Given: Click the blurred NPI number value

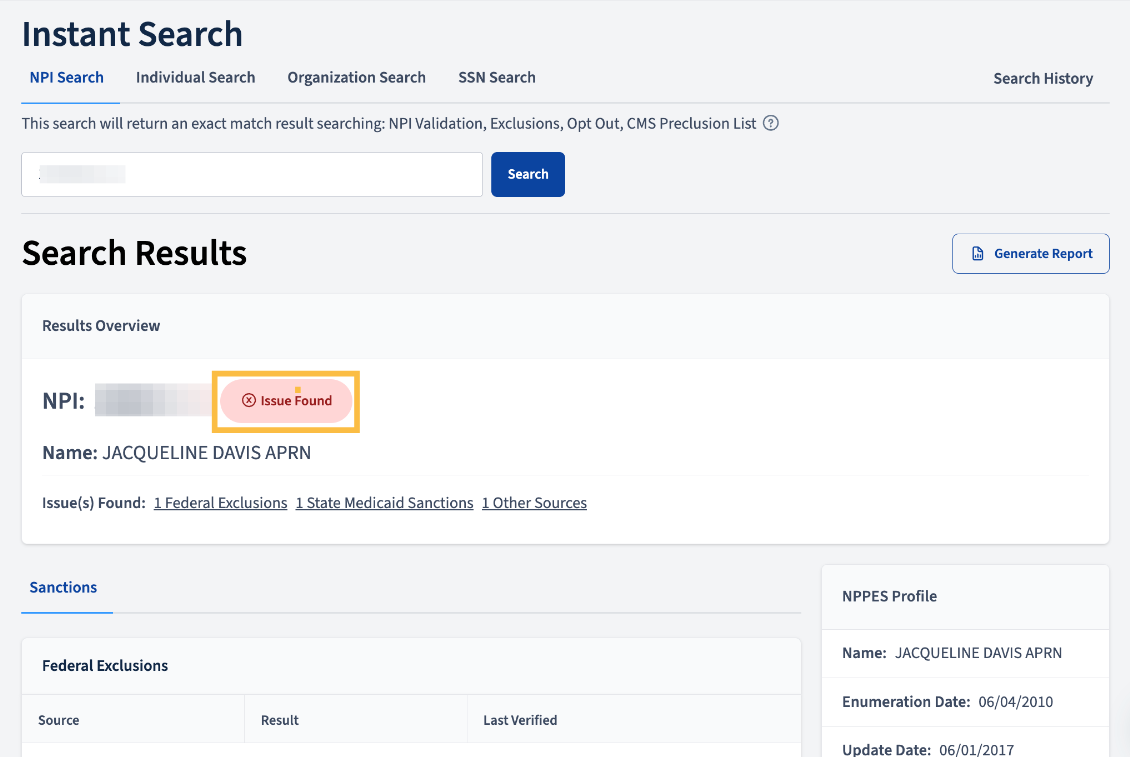Looking at the screenshot, I should coord(153,401).
